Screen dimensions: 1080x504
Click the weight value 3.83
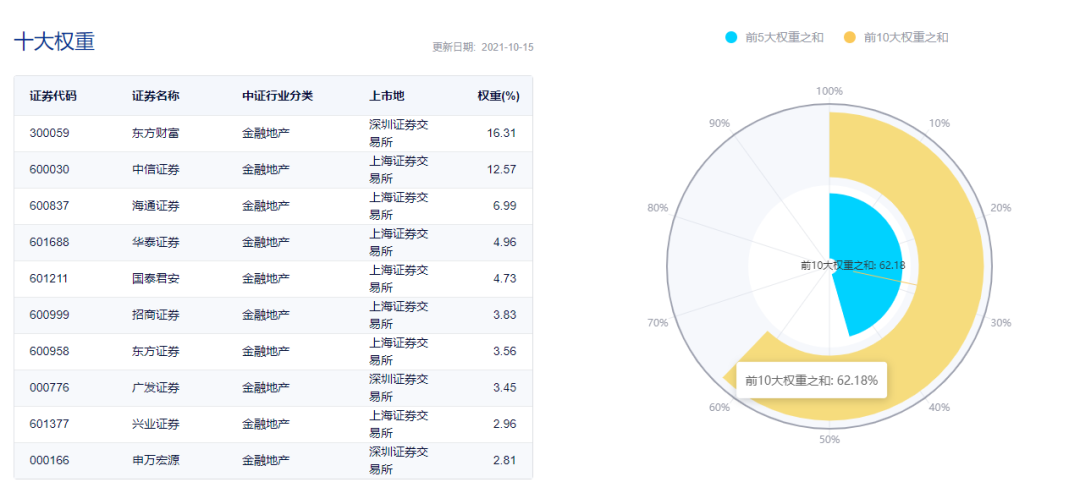coord(505,315)
